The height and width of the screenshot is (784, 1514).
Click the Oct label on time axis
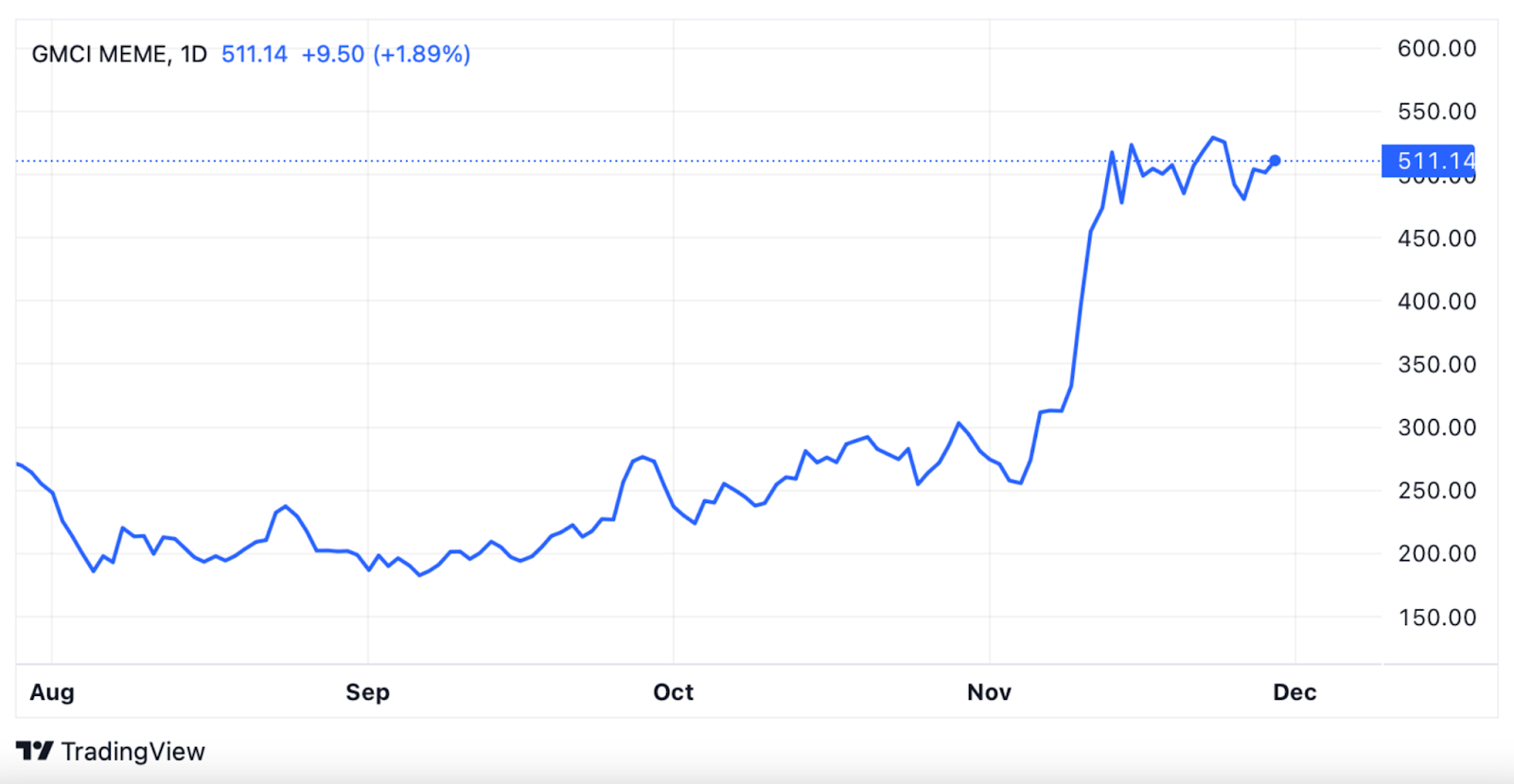pos(674,692)
